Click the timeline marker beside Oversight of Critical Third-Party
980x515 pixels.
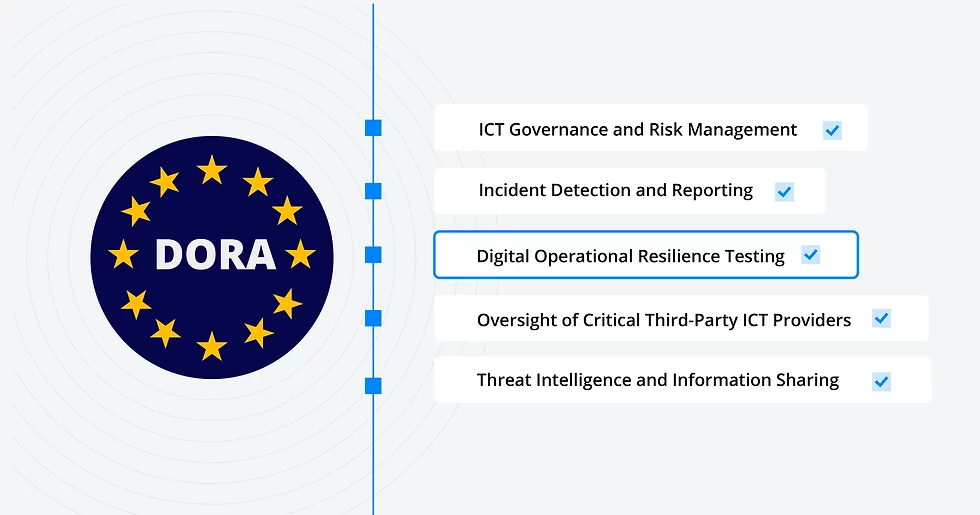point(373,318)
